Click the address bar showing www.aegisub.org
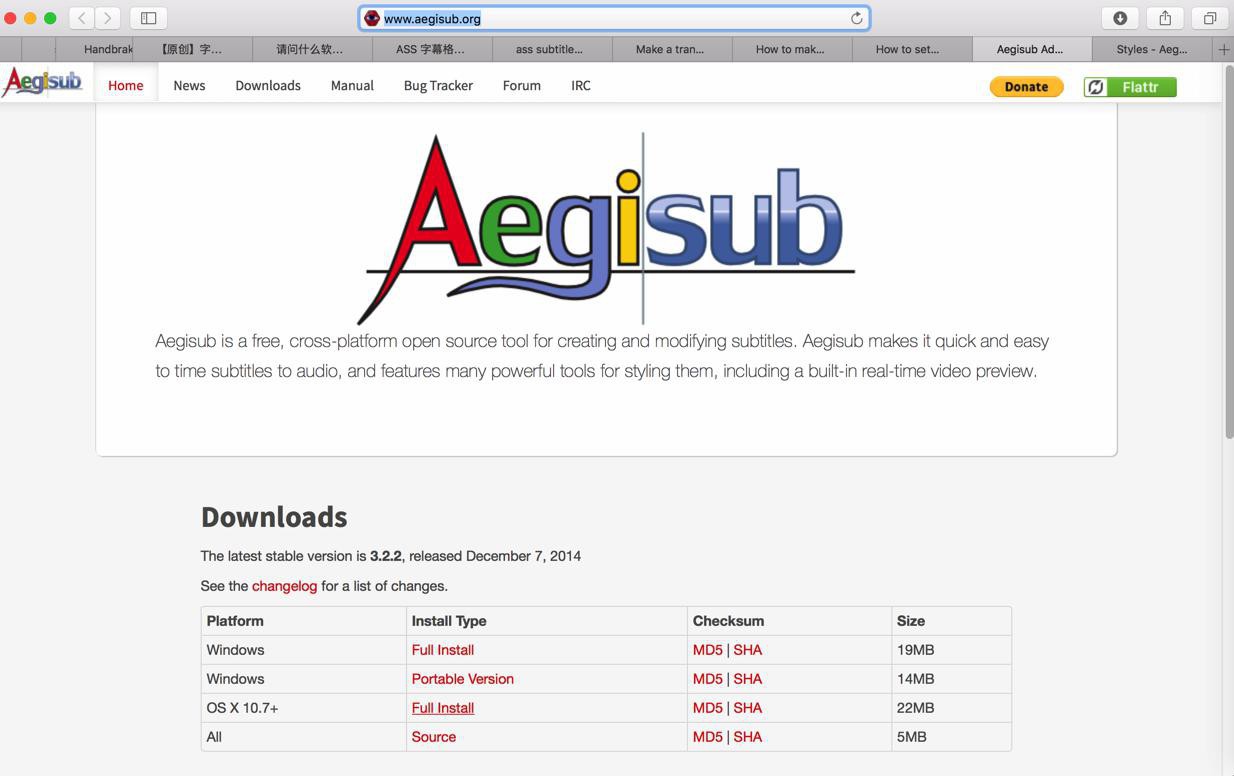Image resolution: width=1234 pixels, height=776 pixels. 614,18
